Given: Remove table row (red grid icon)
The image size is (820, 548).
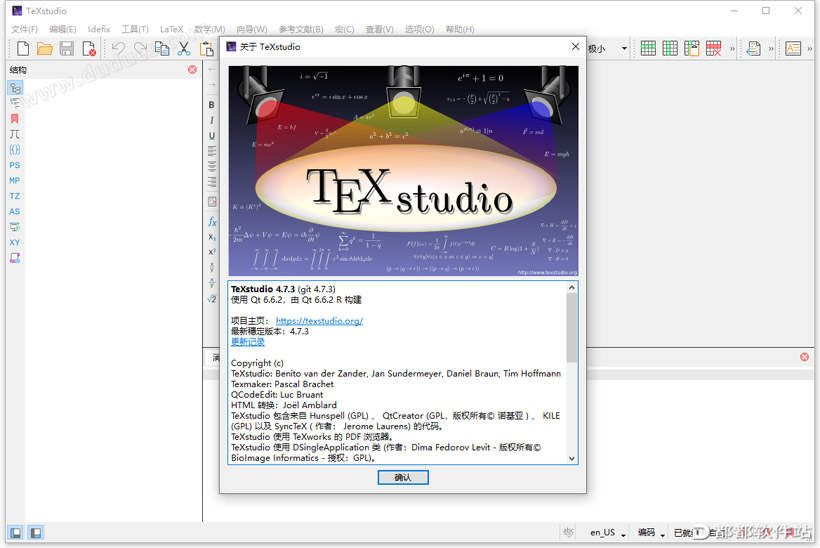Looking at the screenshot, I should point(713,49).
